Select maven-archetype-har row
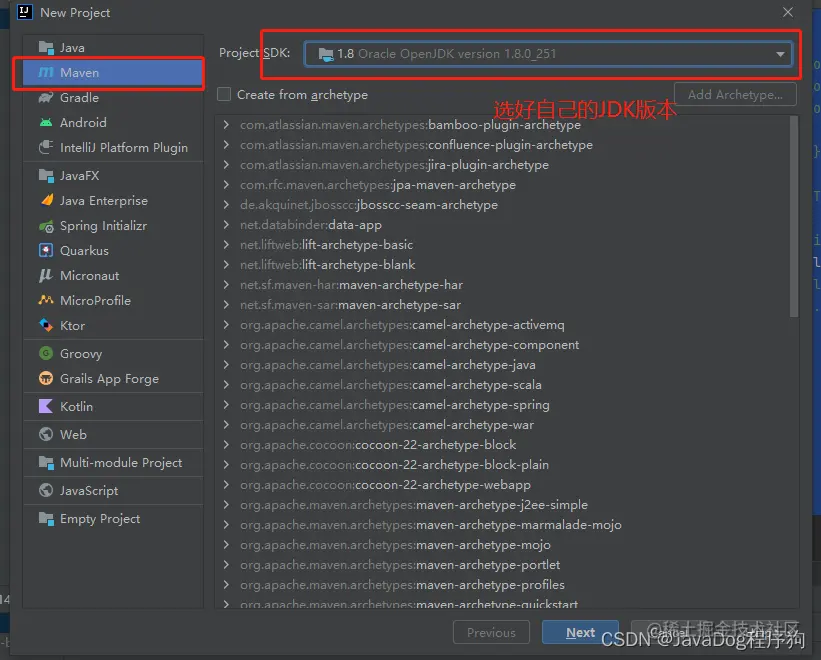Viewport: 821px width, 660px height. click(503, 285)
